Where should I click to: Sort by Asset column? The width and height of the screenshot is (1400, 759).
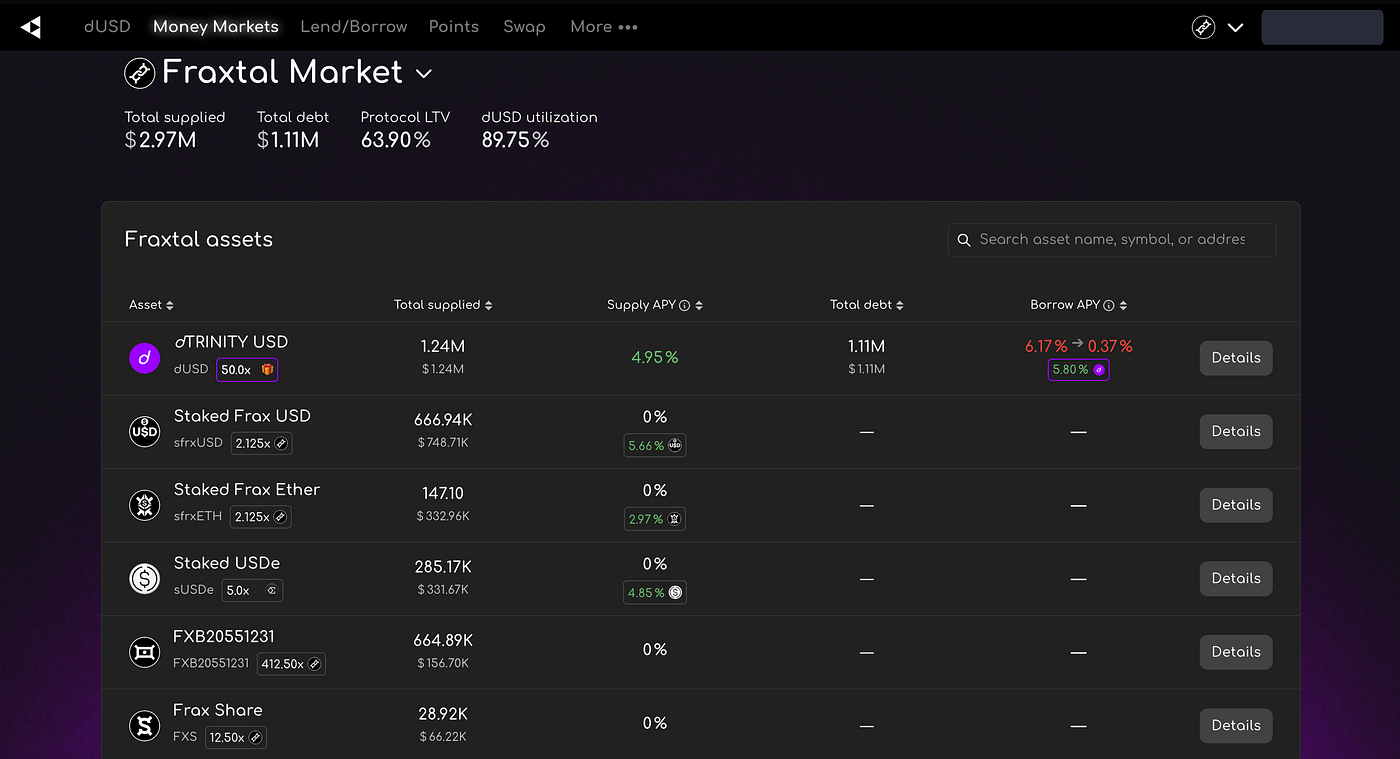[x=151, y=305]
